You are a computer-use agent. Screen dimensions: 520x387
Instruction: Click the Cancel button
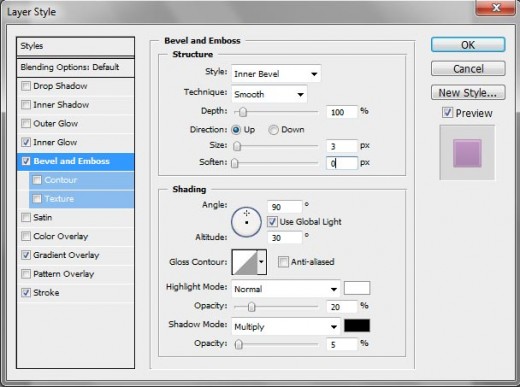tap(468, 69)
